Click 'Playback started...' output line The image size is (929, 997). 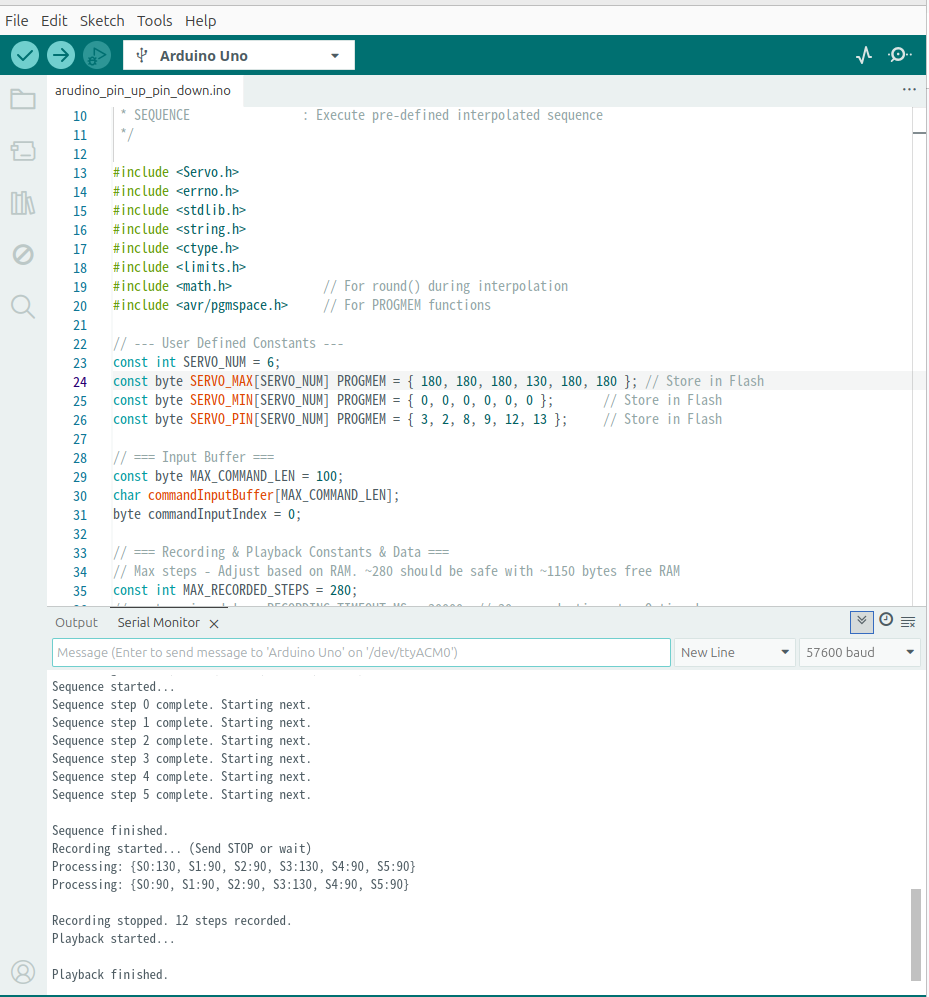tap(113, 939)
